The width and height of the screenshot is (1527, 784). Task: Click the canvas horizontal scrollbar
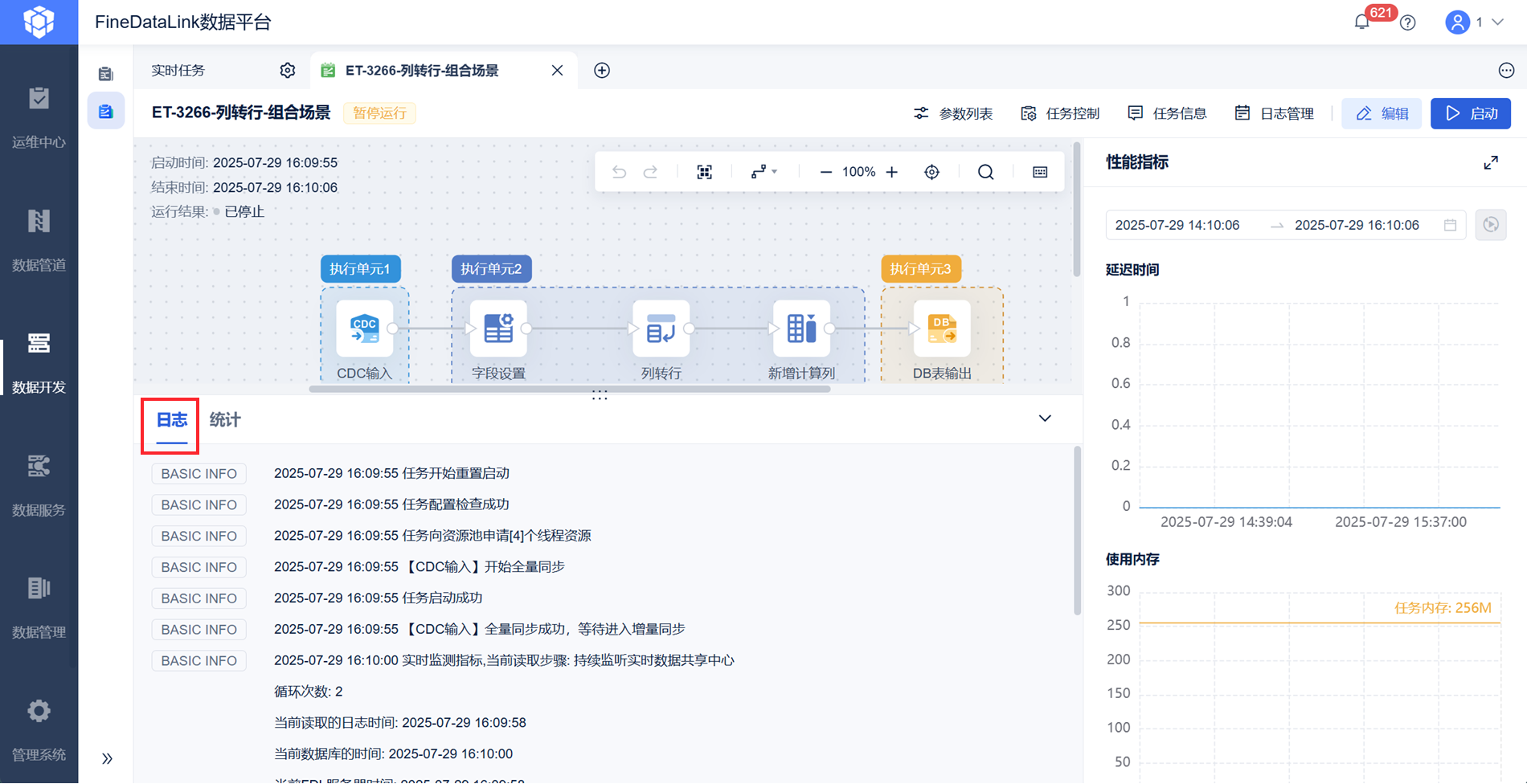pos(569,389)
